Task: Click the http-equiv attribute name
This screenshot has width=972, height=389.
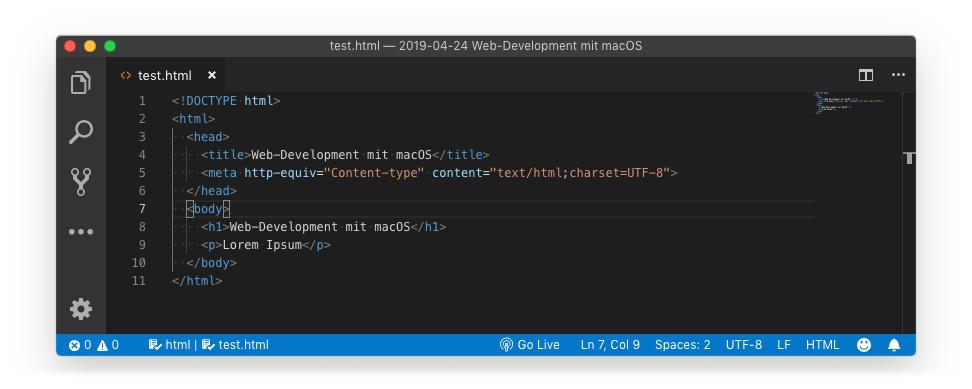Action: (x=280, y=173)
